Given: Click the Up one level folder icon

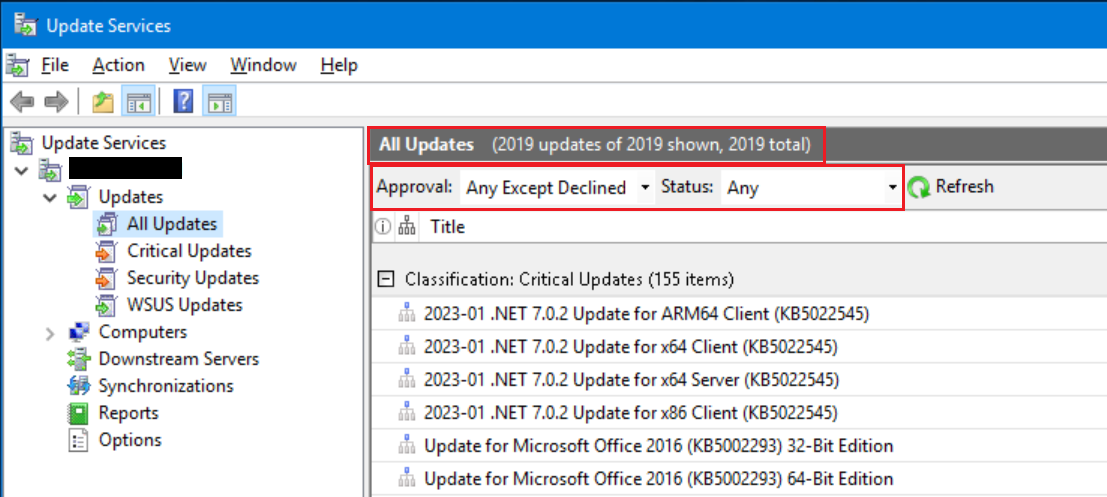Looking at the screenshot, I should coord(103,102).
